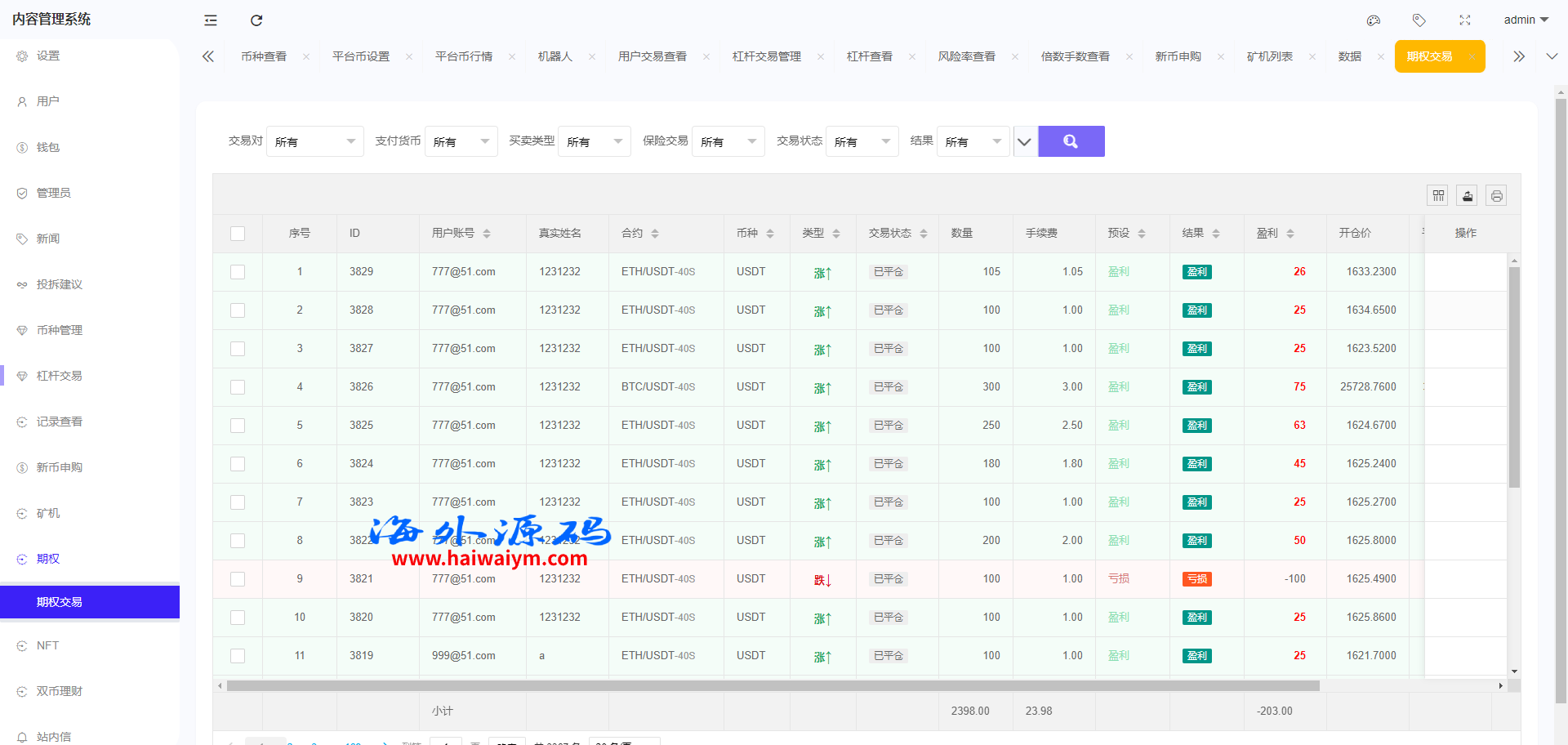Toggle the select-all header checkbox

pos(238,234)
